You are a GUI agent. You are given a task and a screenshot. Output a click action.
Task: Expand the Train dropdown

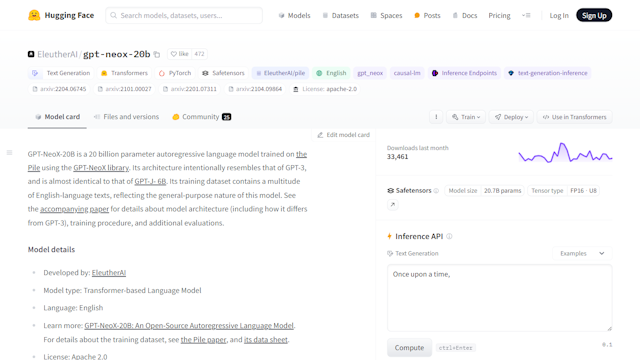(466, 117)
